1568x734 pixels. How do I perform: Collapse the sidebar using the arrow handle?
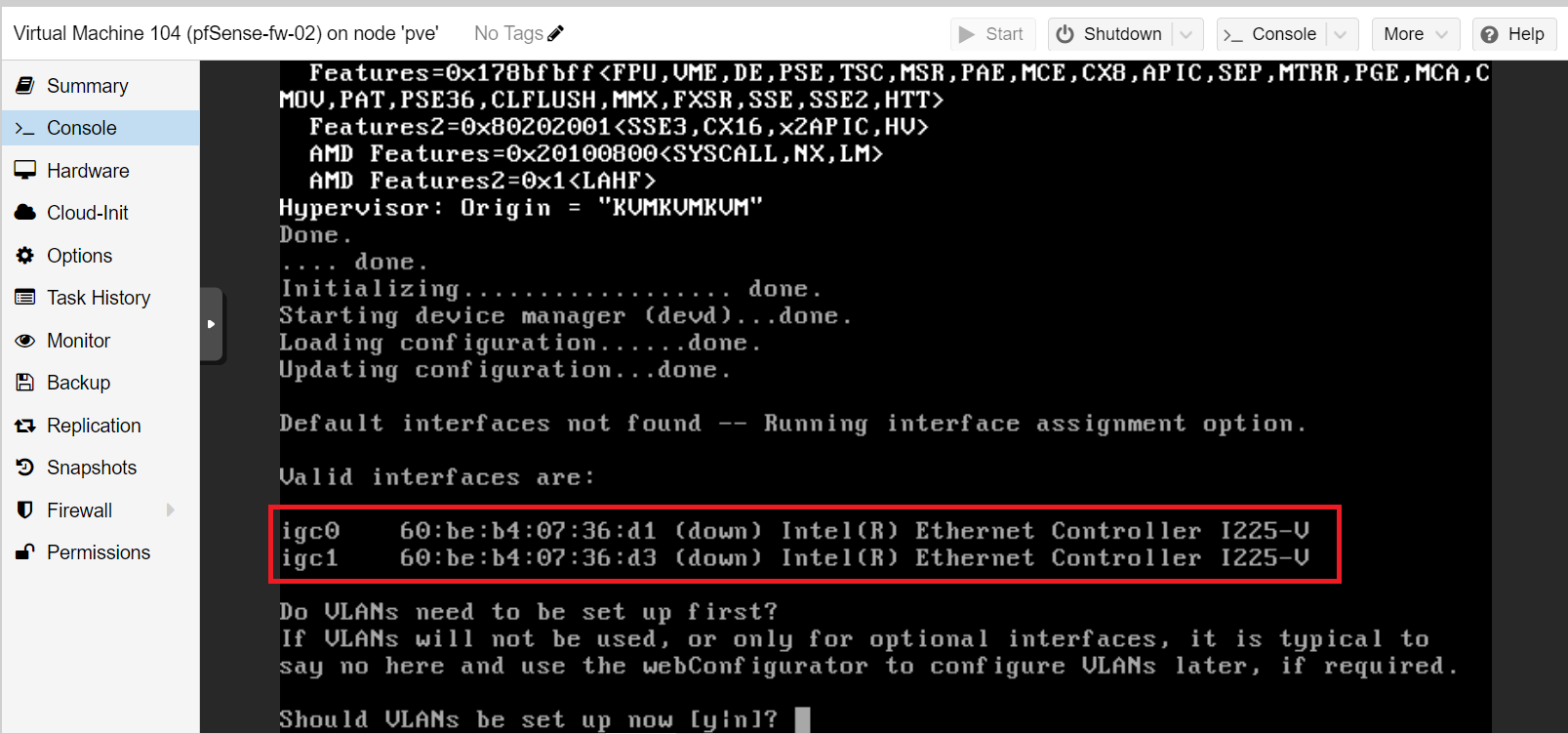tap(212, 325)
